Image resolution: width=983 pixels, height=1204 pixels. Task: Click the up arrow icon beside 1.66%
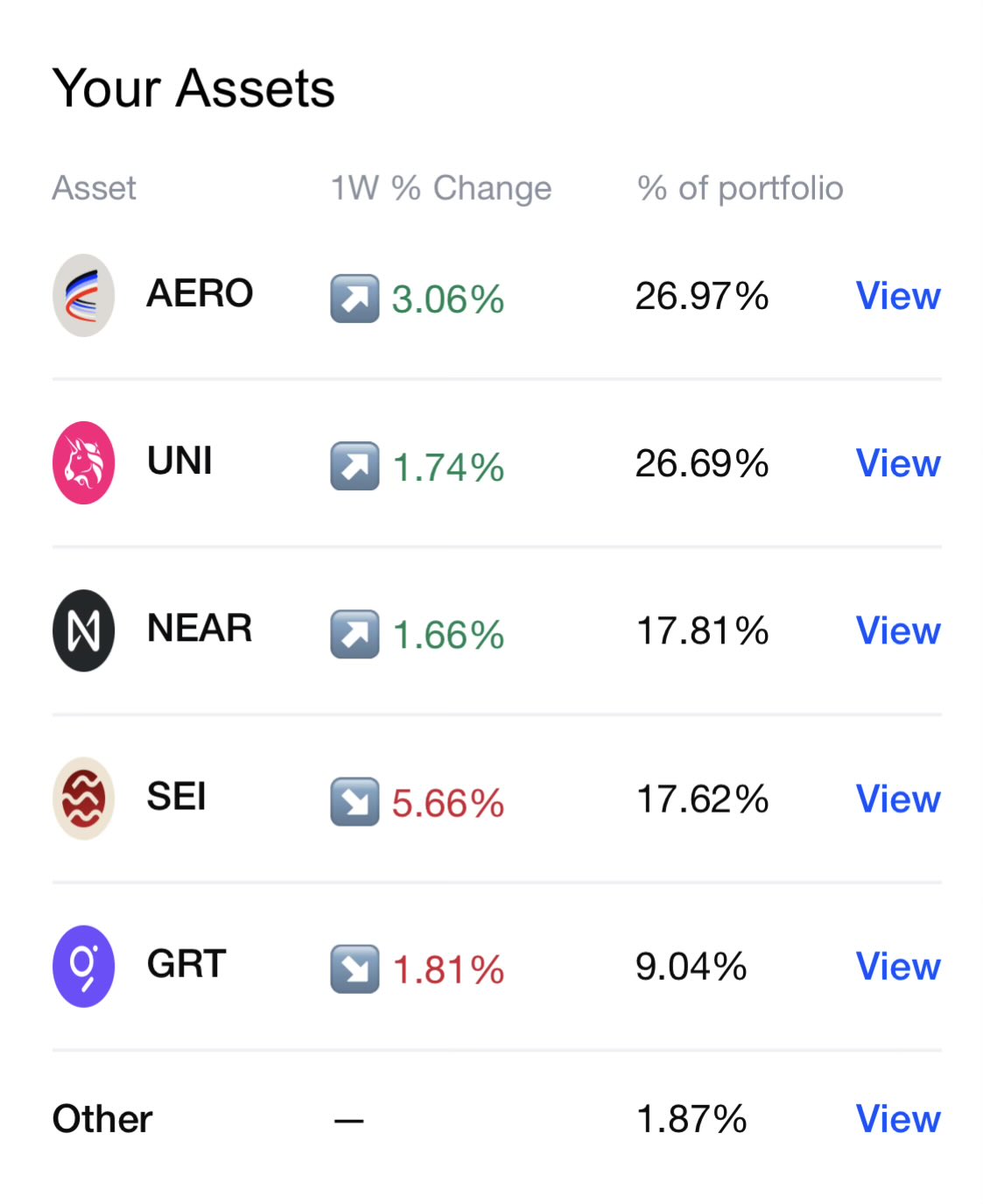click(355, 634)
